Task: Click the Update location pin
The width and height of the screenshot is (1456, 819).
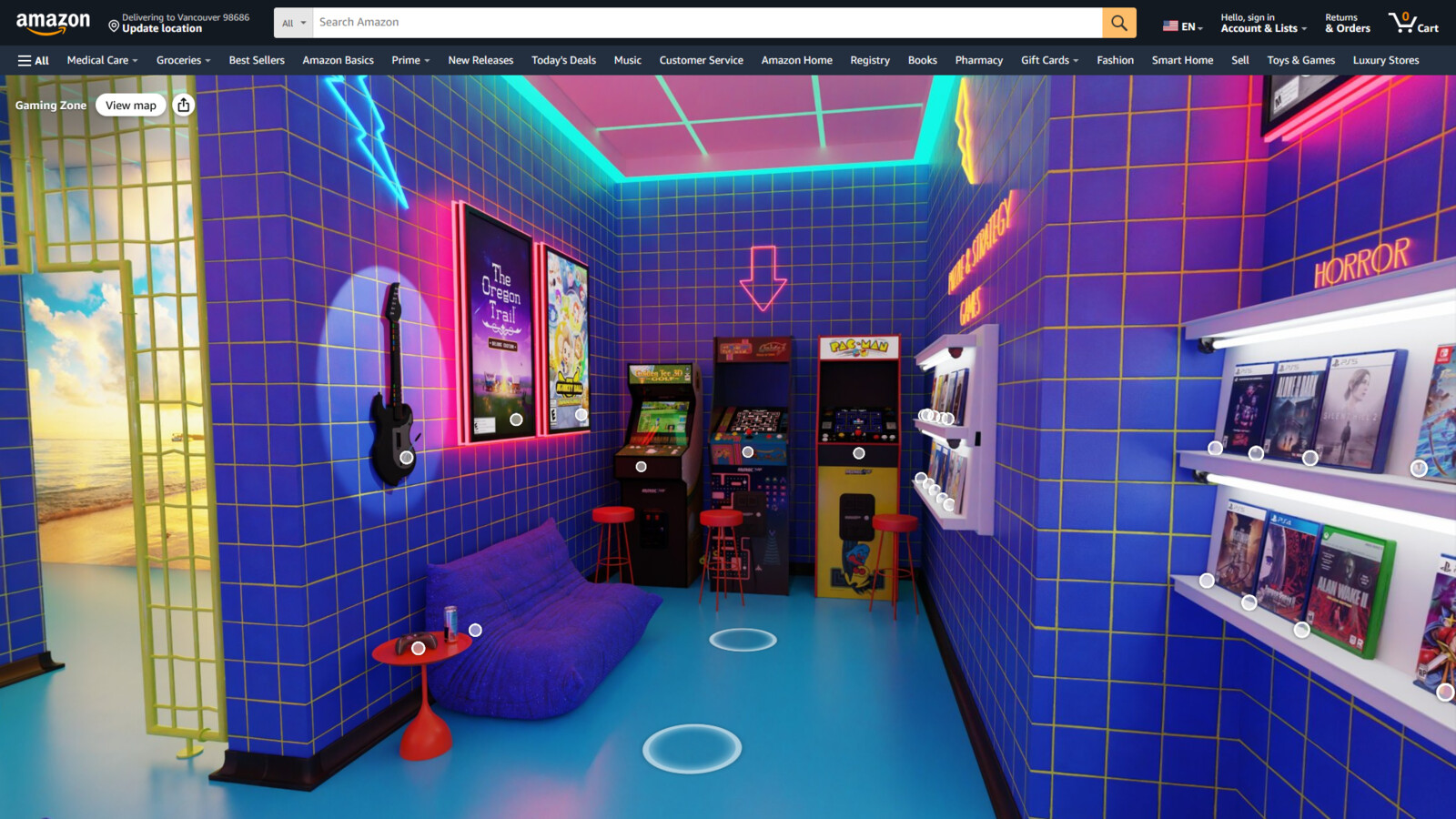Action: tap(114, 26)
